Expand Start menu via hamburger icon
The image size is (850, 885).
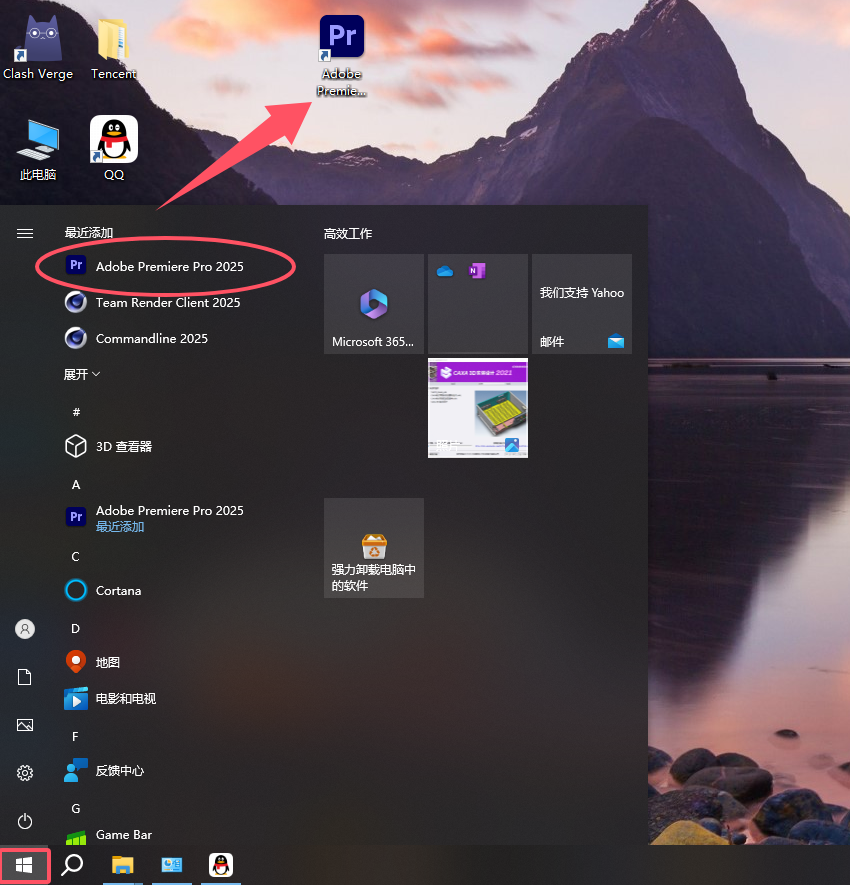pos(25,233)
